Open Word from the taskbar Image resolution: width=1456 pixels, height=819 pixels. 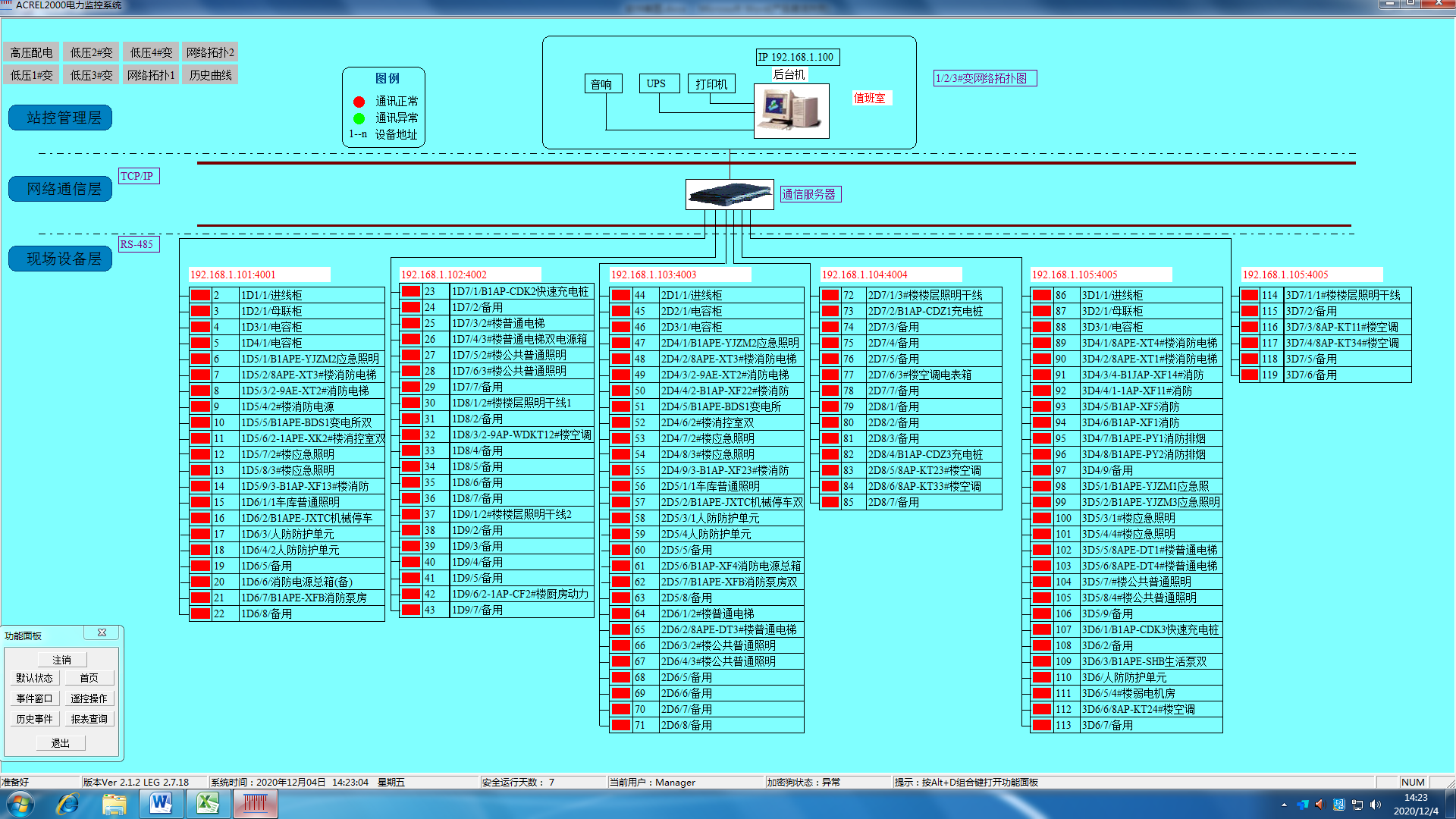pyautogui.click(x=161, y=803)
